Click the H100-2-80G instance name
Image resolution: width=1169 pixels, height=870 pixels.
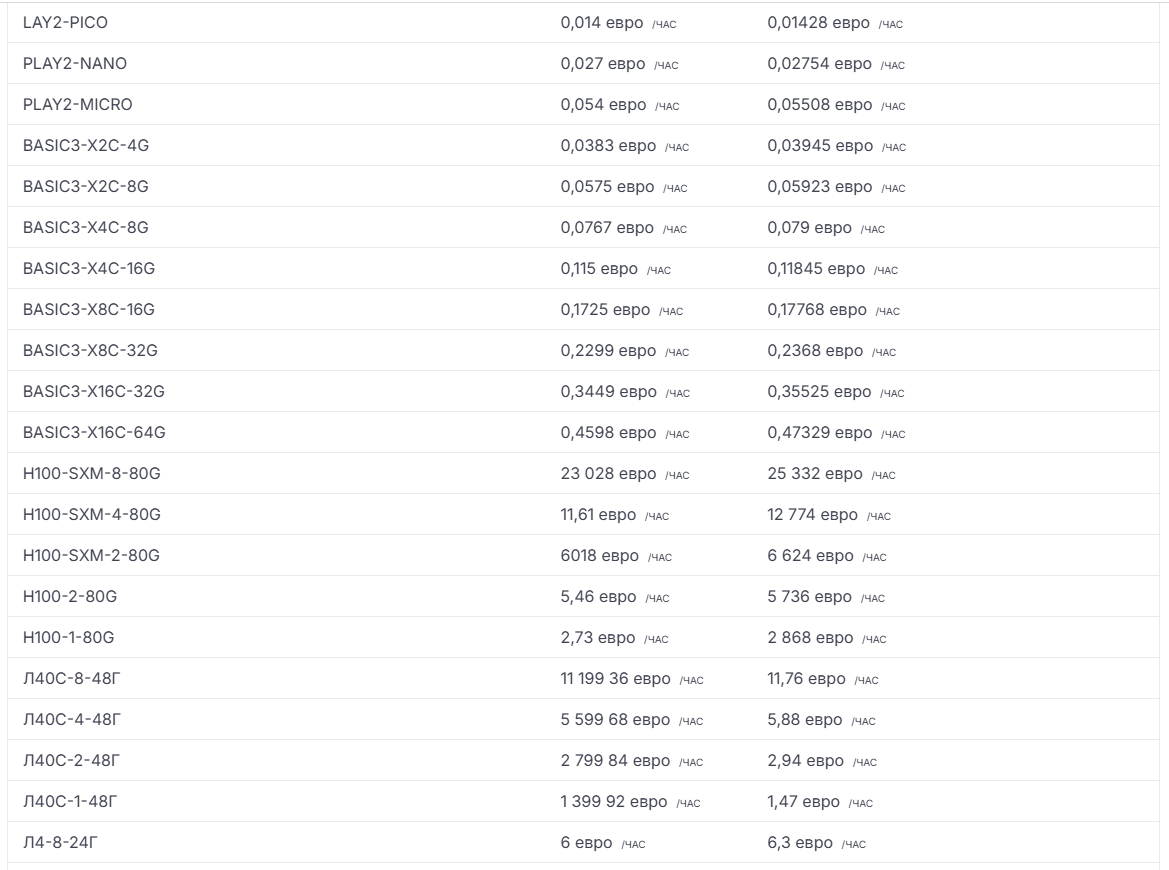70,597
